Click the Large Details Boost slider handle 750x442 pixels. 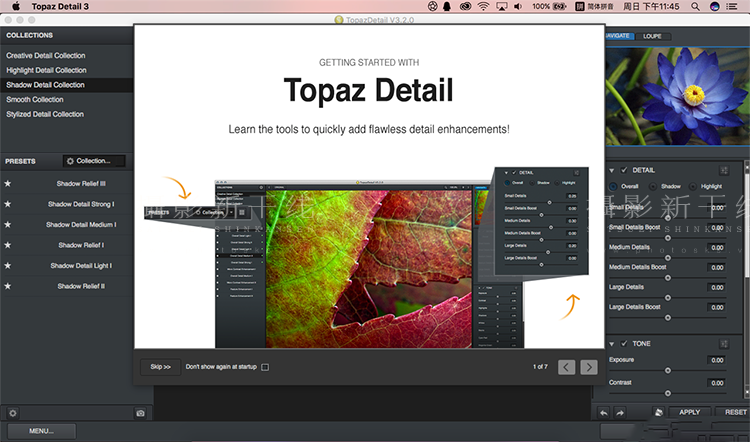(x=668, y=318)
